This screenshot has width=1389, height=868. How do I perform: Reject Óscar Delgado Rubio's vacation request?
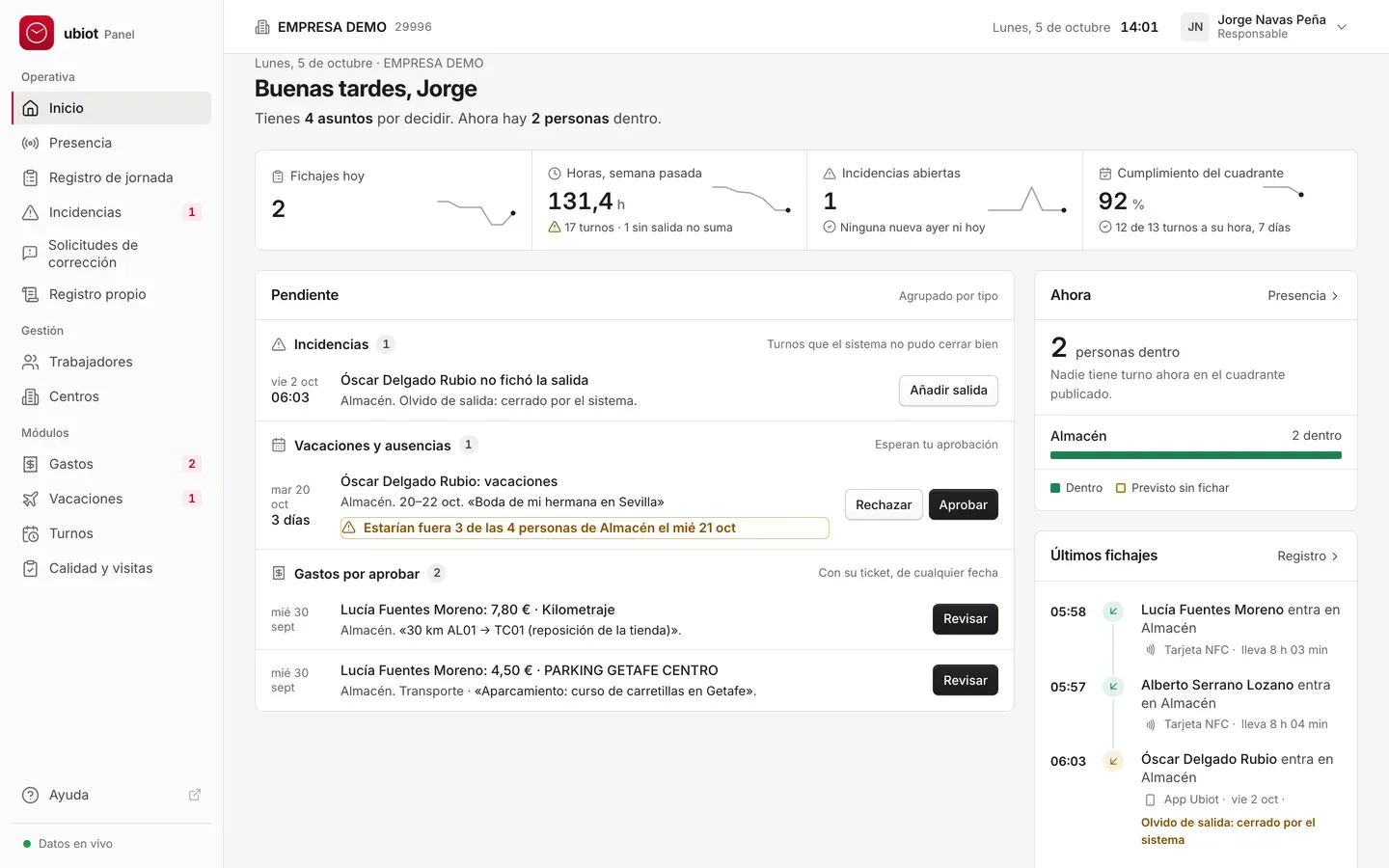pos(884,504)
